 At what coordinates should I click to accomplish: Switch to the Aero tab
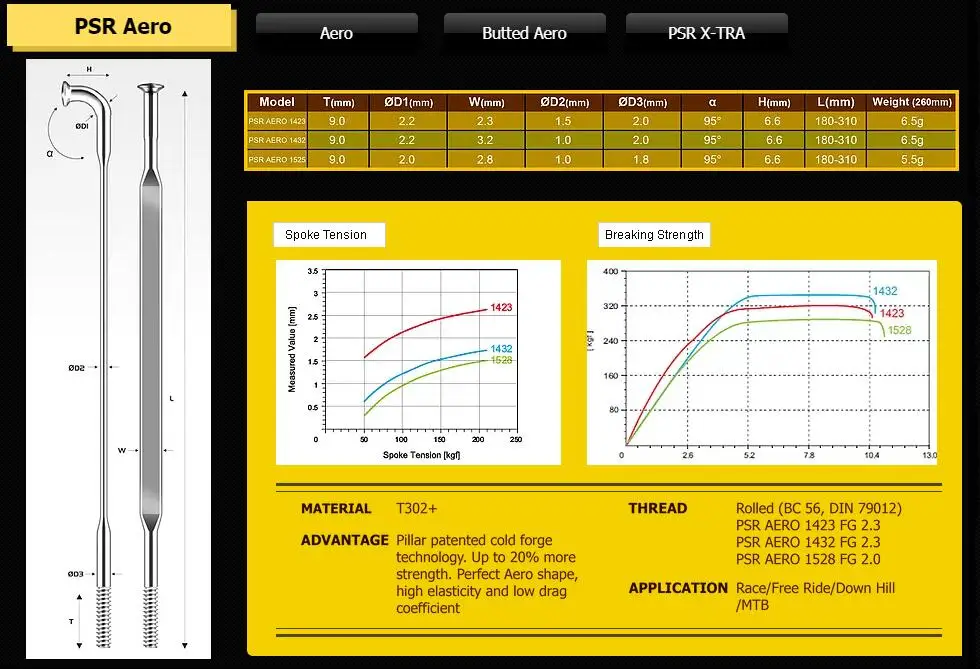click(x=337, y=33)
